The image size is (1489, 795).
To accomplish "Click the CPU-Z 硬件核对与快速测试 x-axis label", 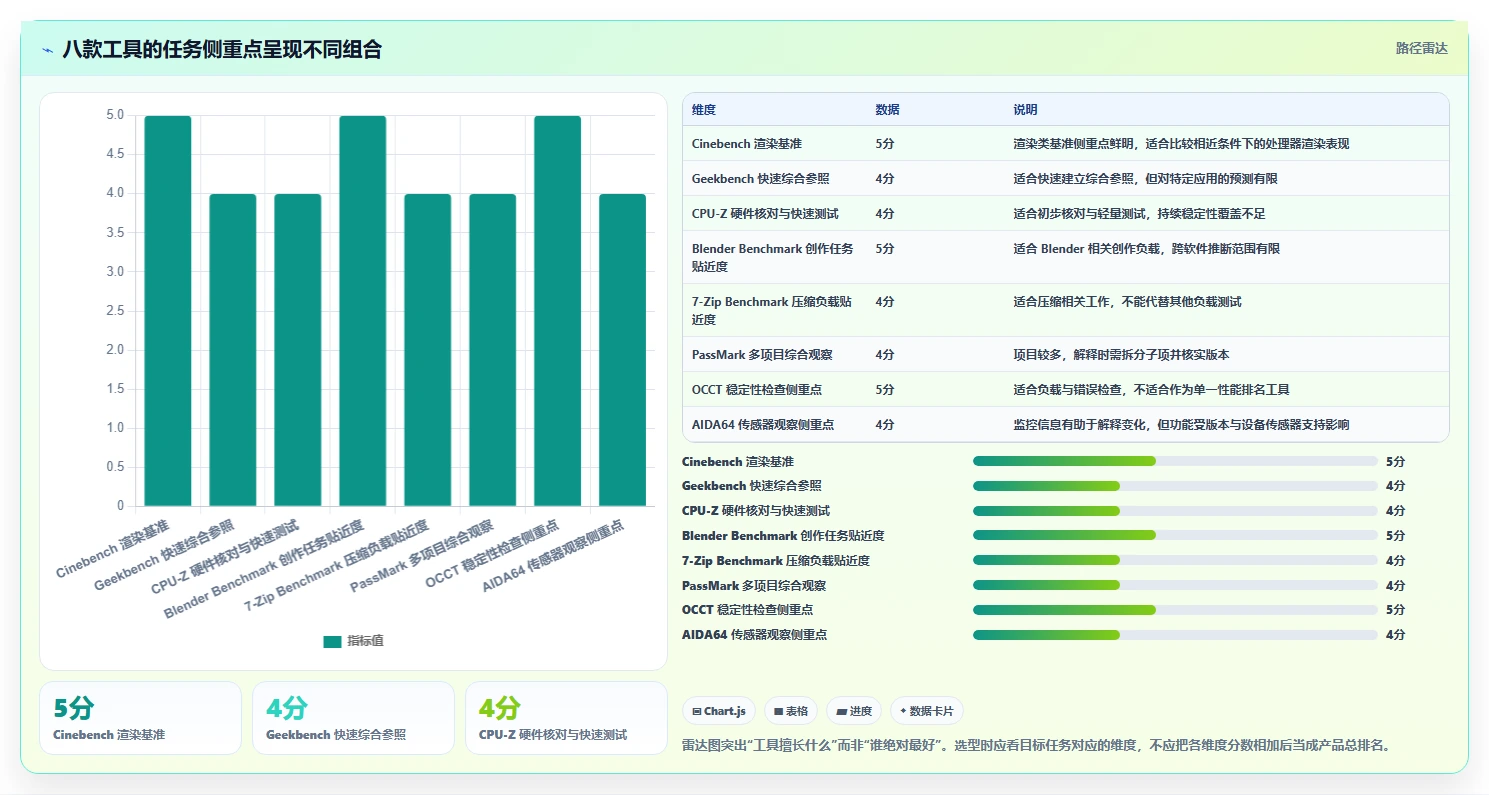I will (x=225, y=557).
